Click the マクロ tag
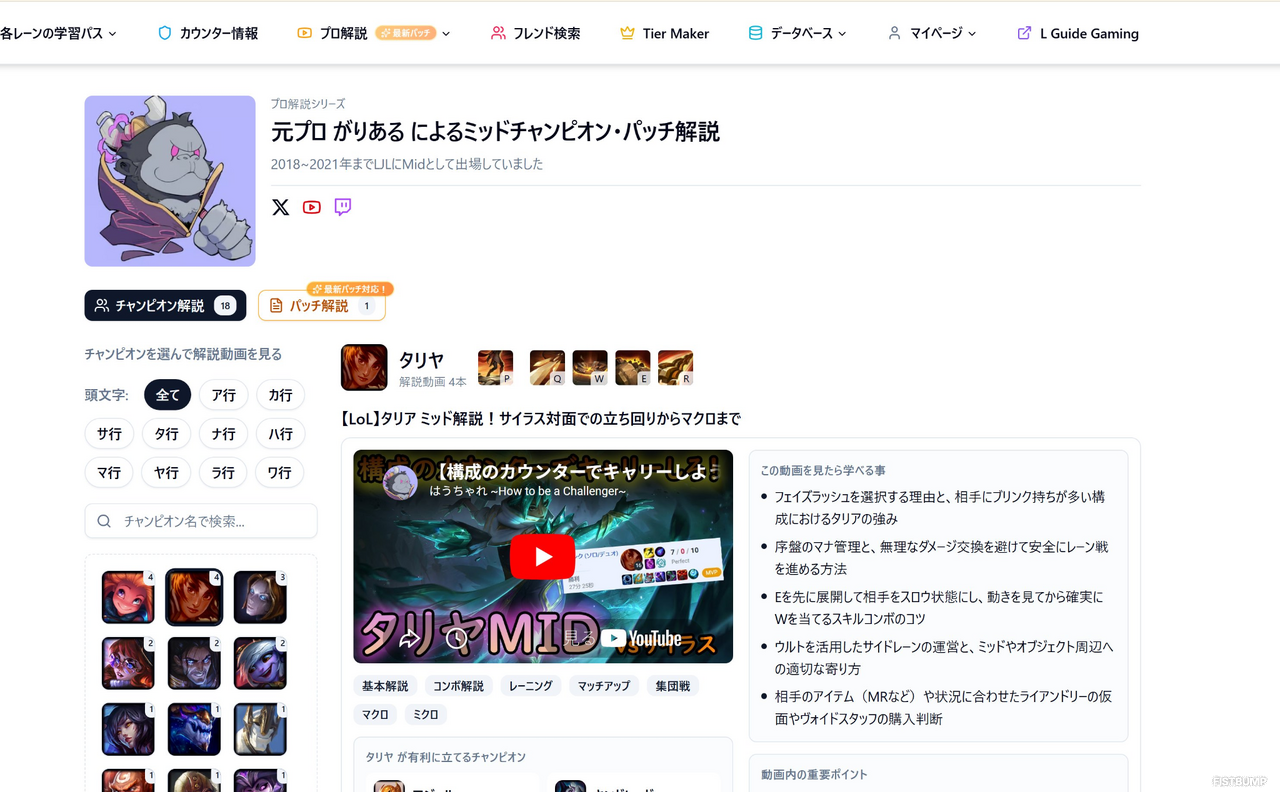Image resolution: width=1280 pixels, height=792 pixels. coord(375,714)
